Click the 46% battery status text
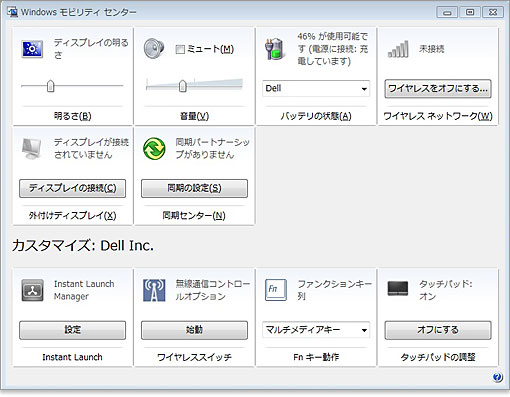Viewport: 510px width, 397px height. pyautogui.click(x=333, y=49)
